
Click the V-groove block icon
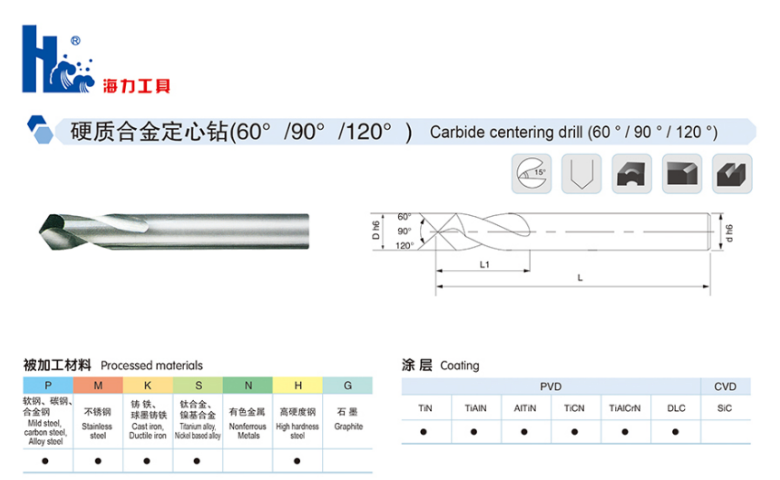click(x=732, y=173)
